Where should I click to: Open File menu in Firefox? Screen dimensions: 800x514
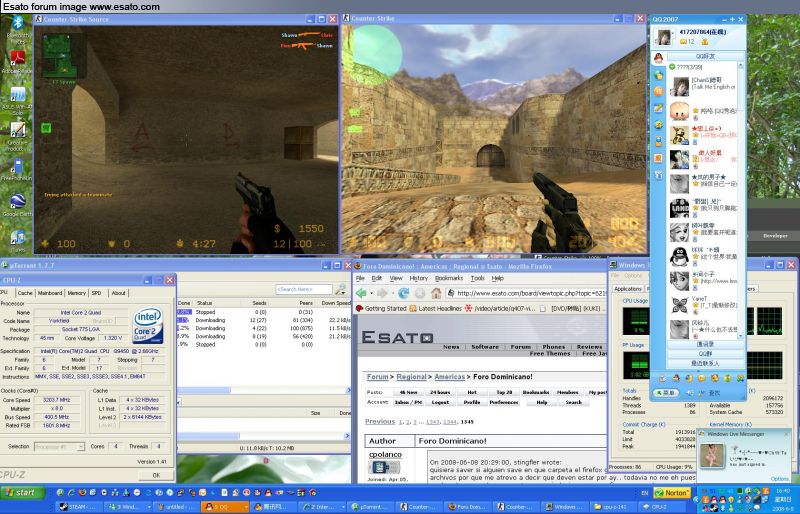[x=360, y=278]
